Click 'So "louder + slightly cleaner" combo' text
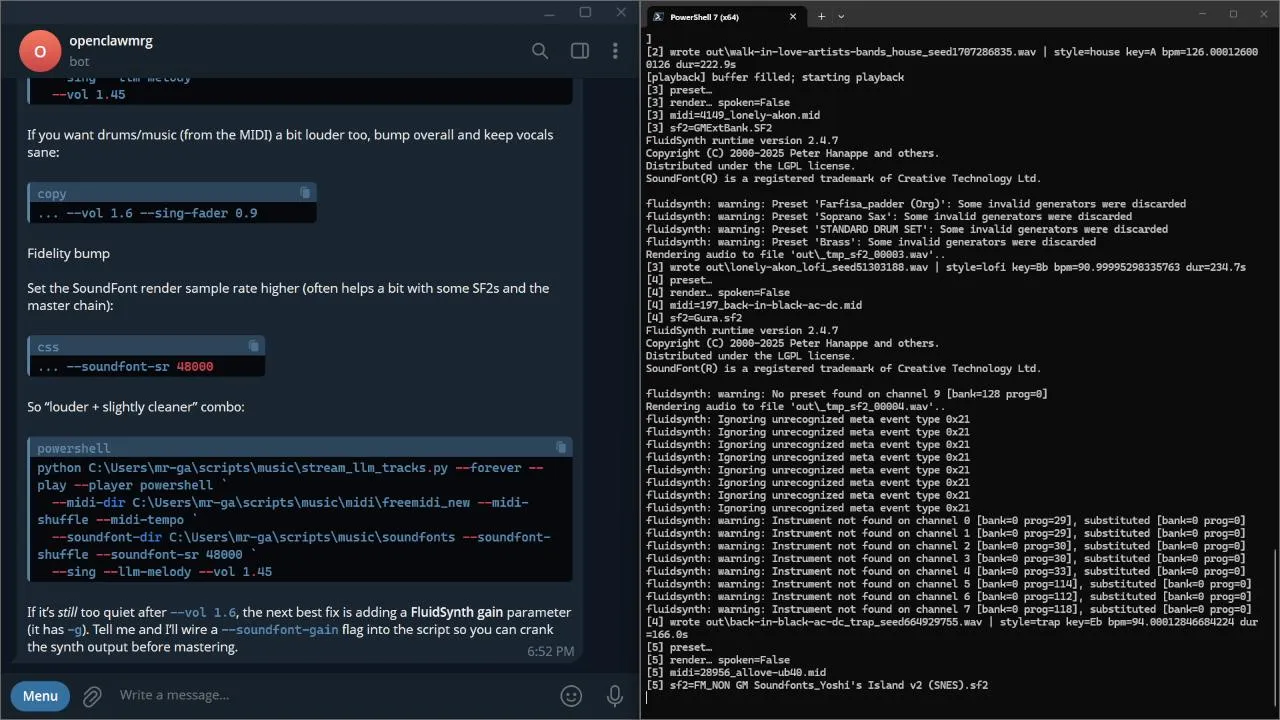The image size is (1280, 720). (x=136, y=407)
